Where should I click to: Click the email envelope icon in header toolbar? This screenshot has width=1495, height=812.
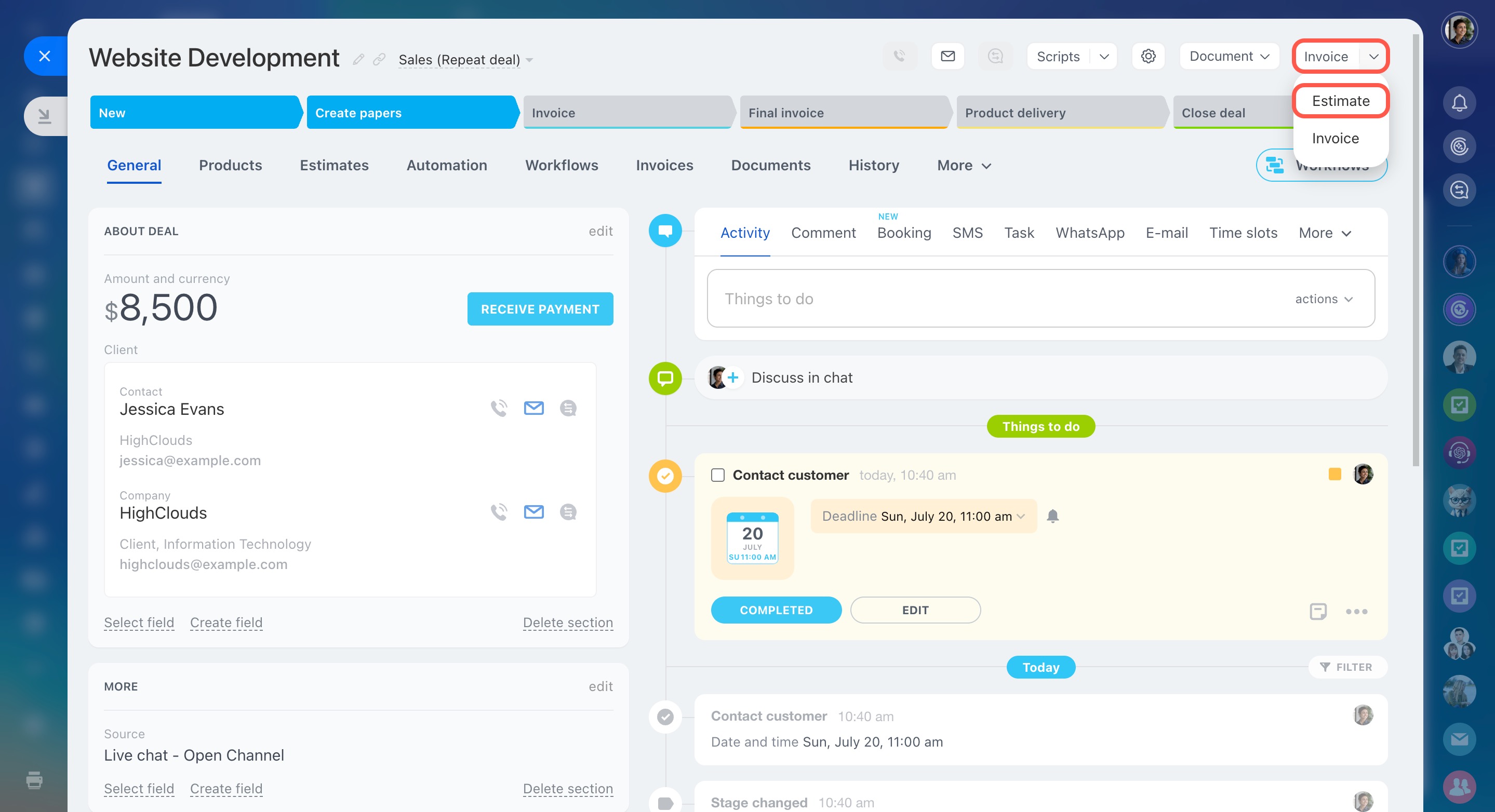(947, 56)
